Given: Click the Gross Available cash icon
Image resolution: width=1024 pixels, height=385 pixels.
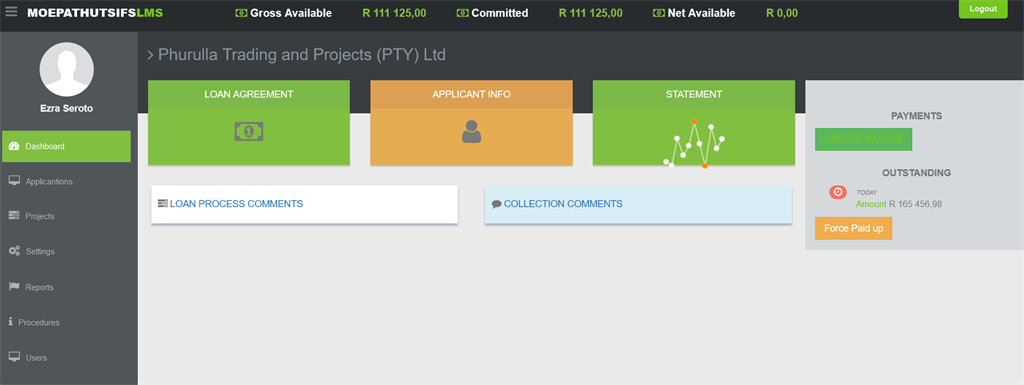Looking at the screenshot, I should (241, 13).
